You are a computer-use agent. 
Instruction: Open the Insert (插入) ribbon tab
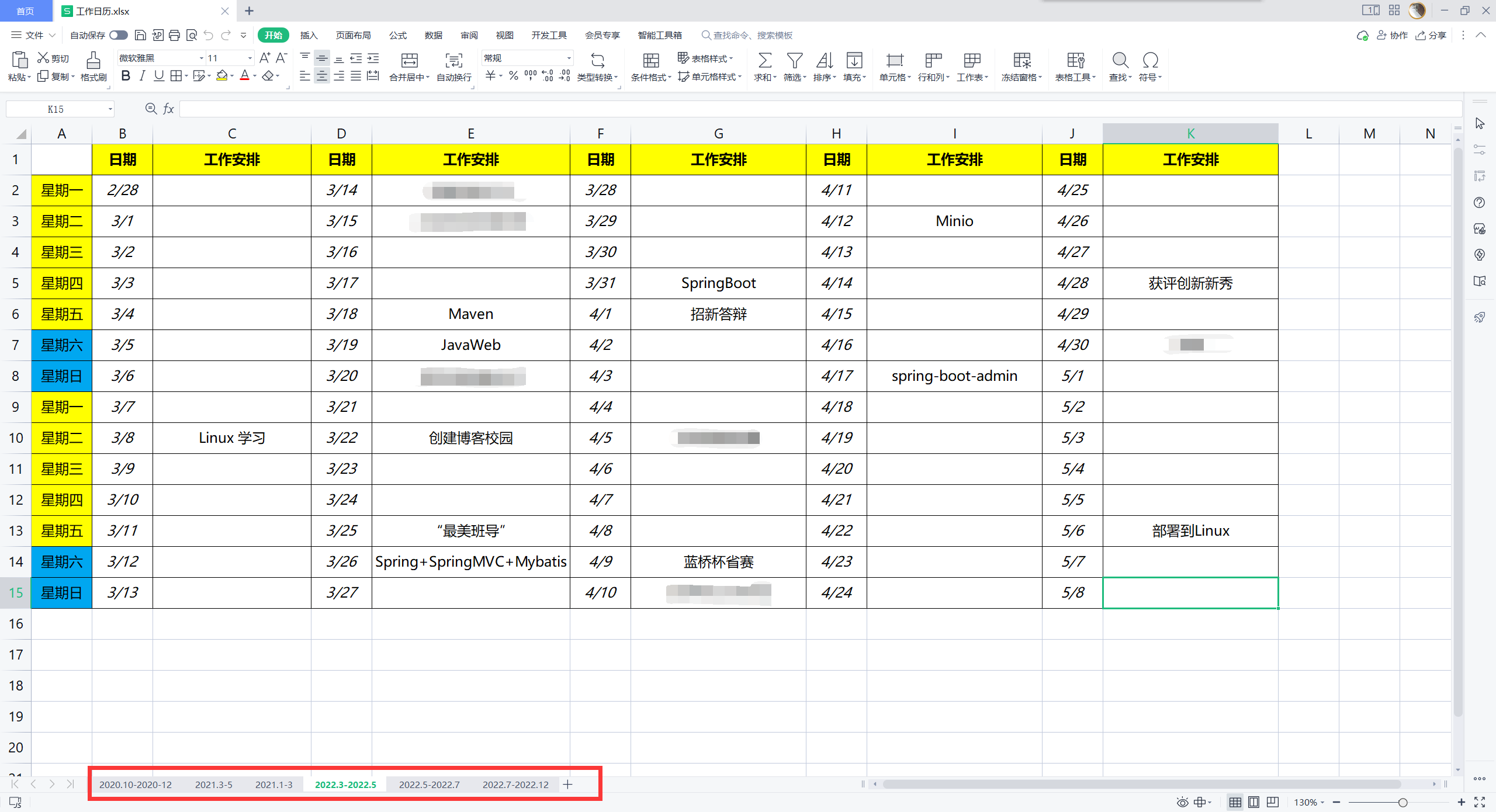(309, 36)
